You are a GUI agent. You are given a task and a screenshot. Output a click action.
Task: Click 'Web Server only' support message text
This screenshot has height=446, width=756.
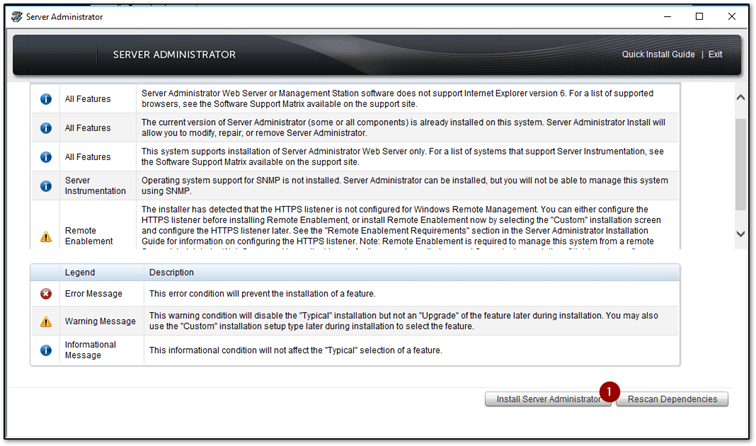point(403,156)
